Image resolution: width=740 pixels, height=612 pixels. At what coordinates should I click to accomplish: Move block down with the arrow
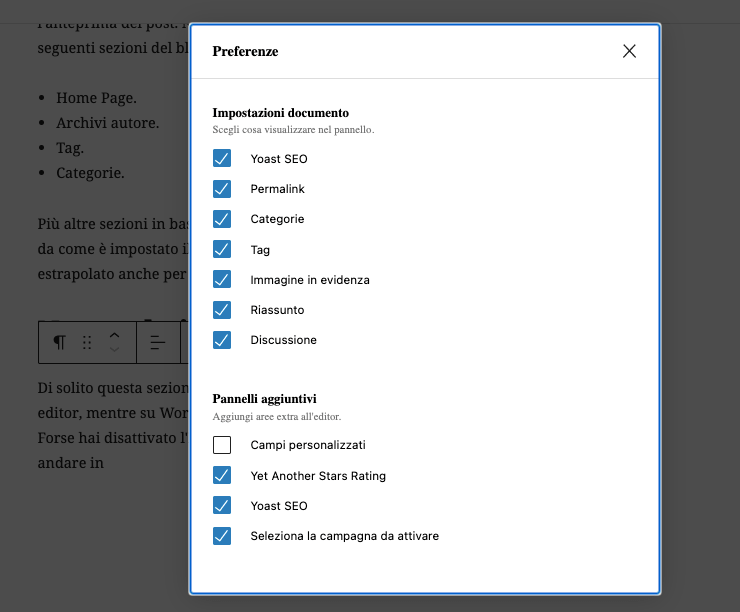114,349
